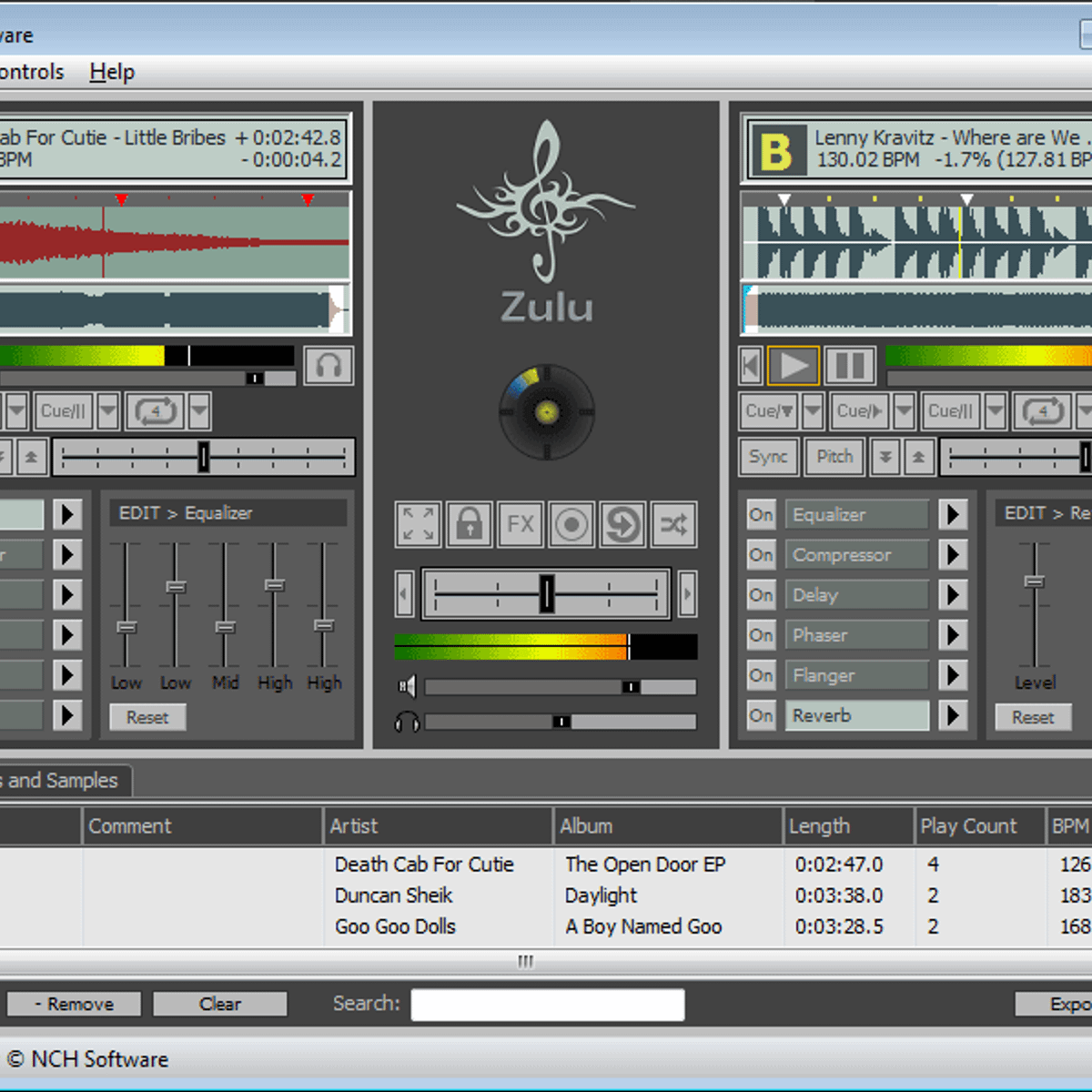Click the Remove button
This screenshot has height=1092, width=1092.
point(74,1004)
